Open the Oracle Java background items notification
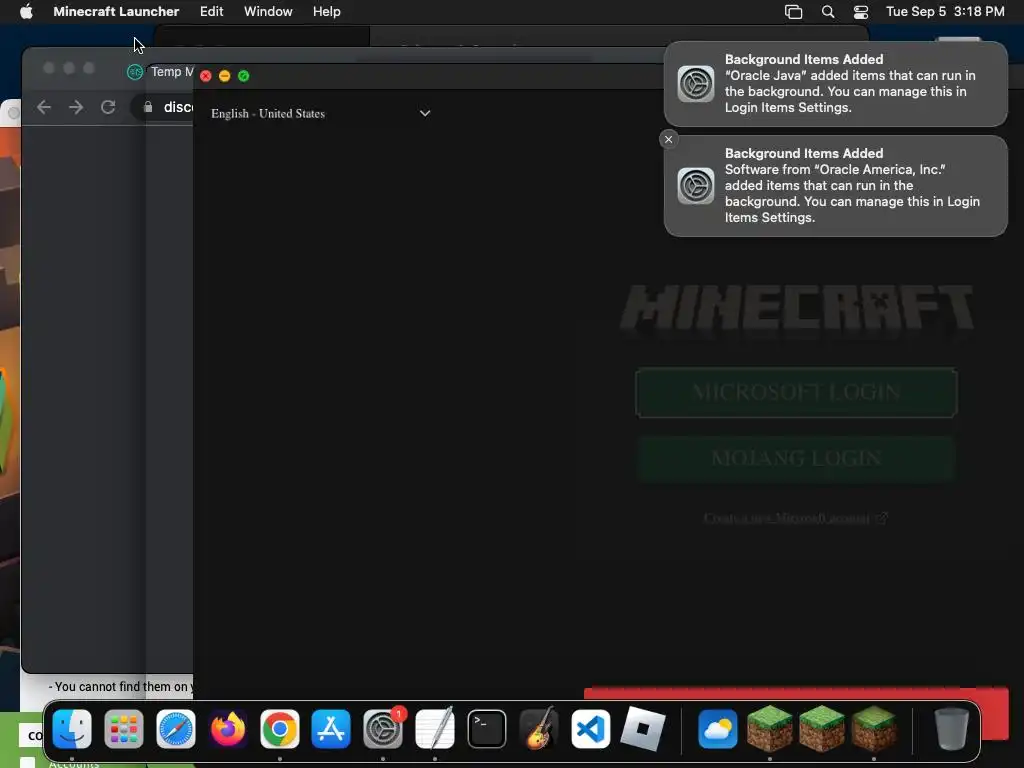Screen dimensions: 1024x768 click(x=835, y=84)
